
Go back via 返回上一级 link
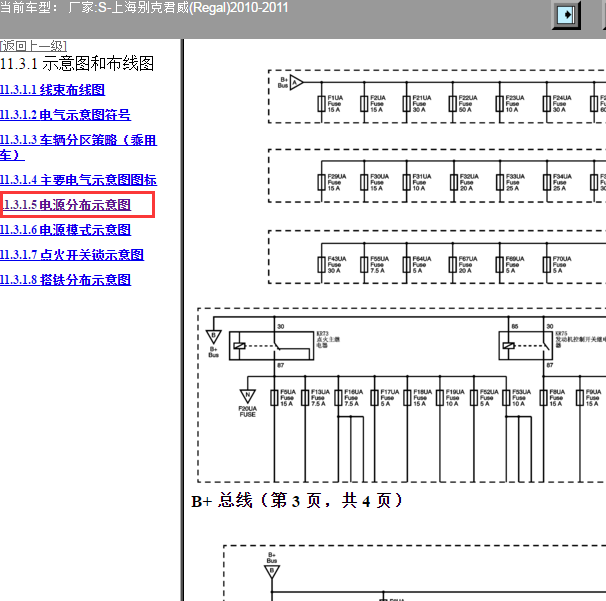tap(33, 46)
